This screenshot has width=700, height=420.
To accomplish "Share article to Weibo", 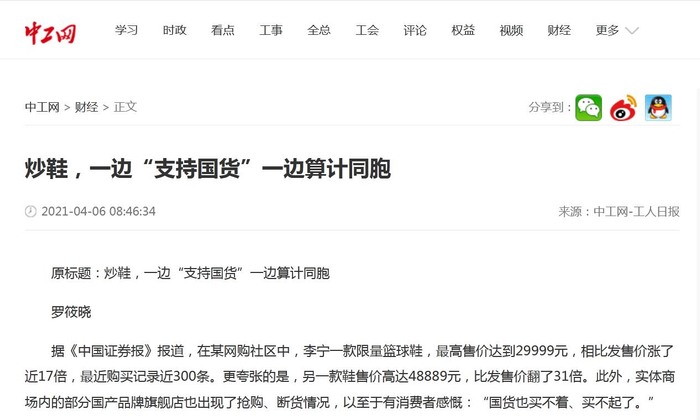I will tap(623, 108).
